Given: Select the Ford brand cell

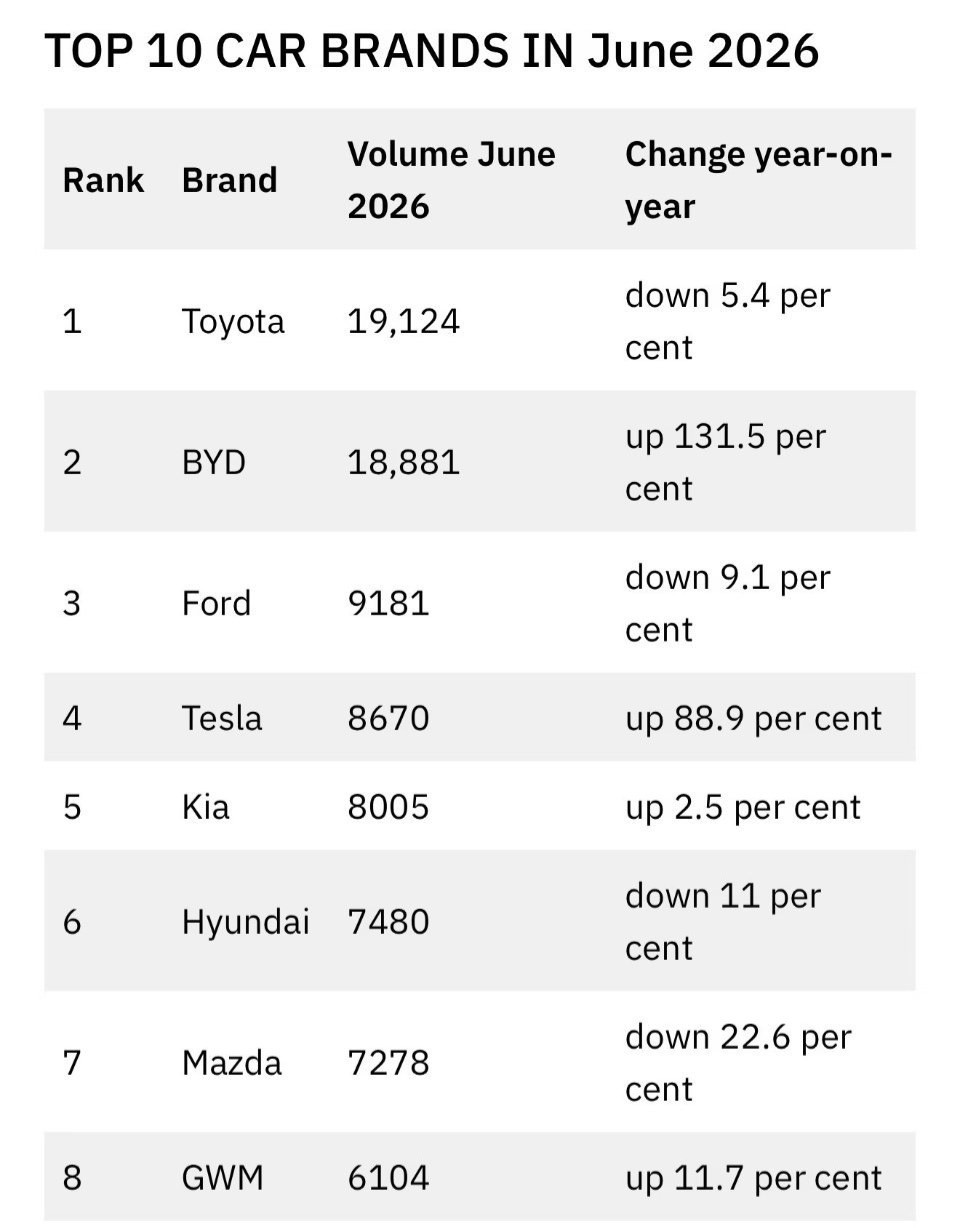Looking at the screenshot, I should tap(216, 604).
